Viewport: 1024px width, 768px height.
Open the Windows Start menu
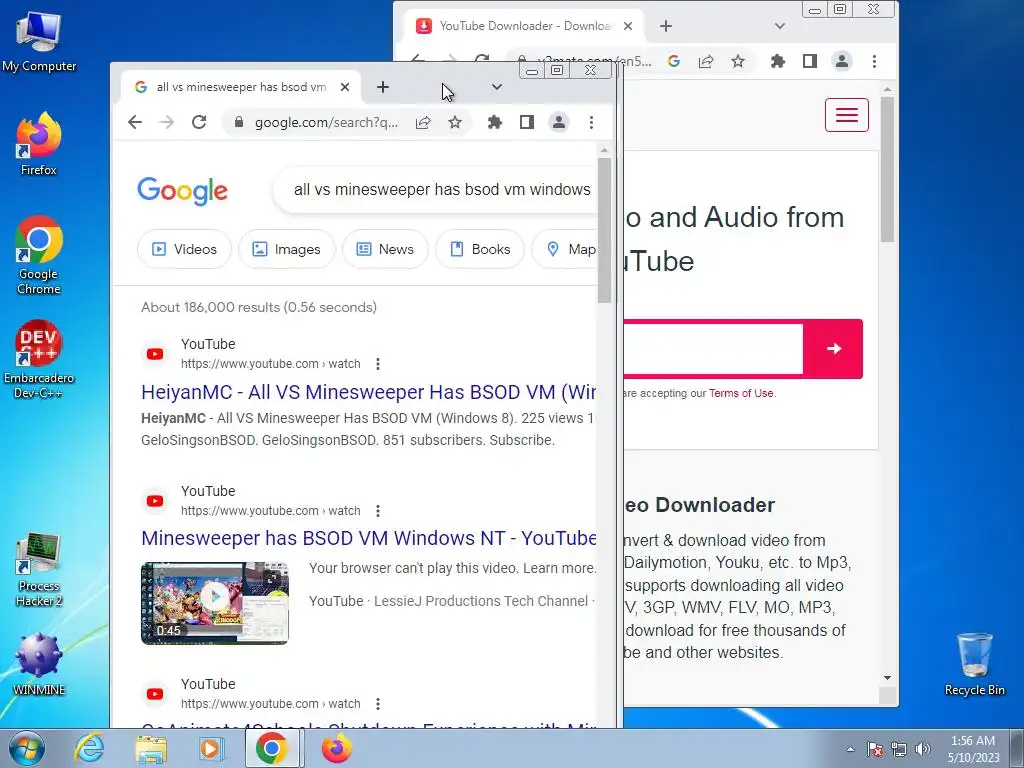tap(27, 748)
